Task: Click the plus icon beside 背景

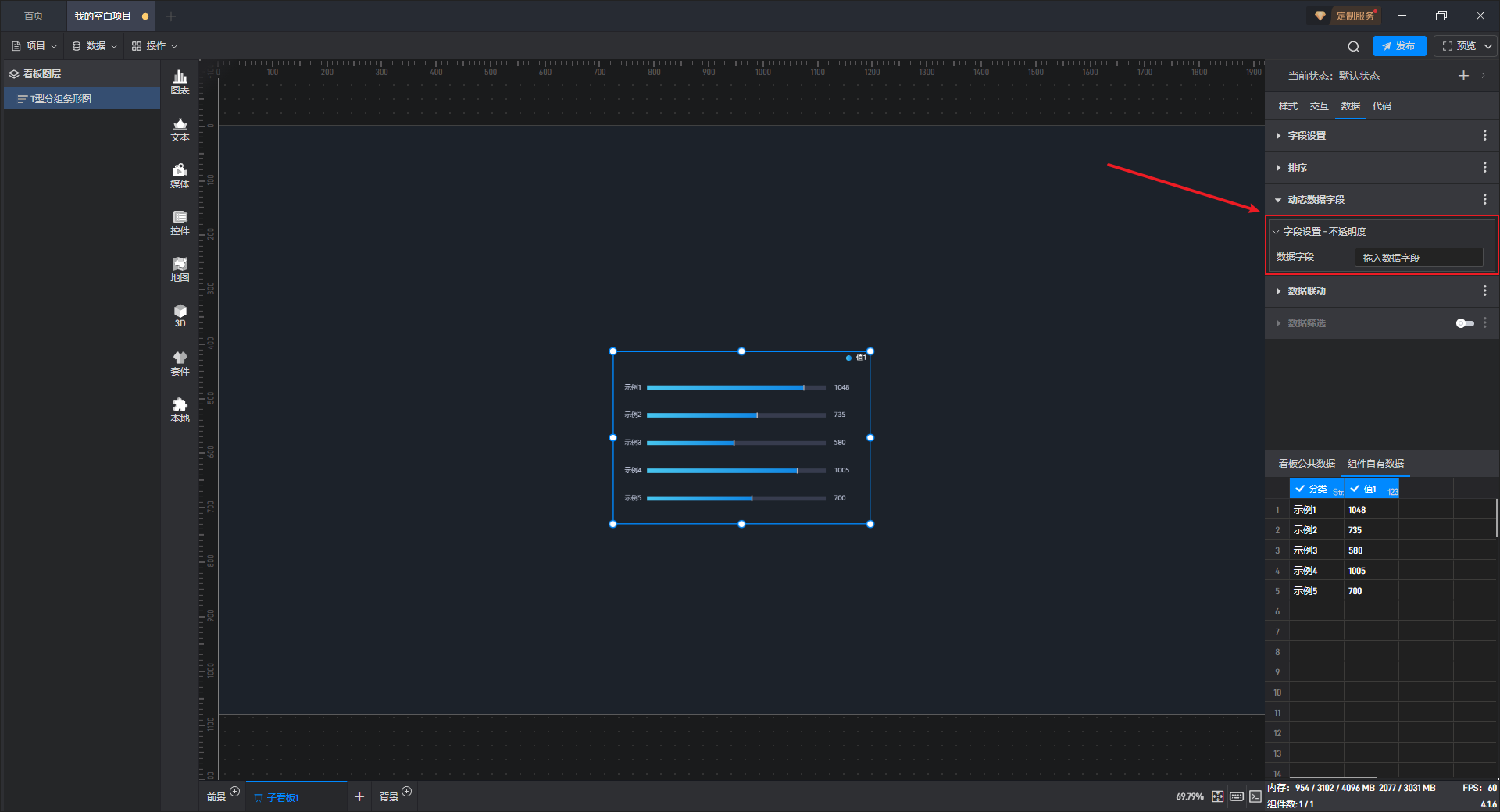Action: [406, 791]
